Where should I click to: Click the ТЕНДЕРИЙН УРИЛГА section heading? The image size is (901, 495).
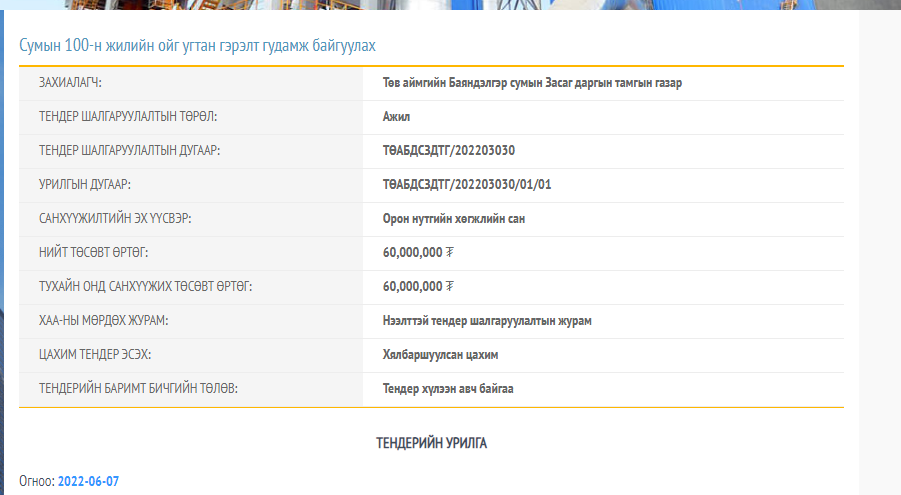click(431, 442)
